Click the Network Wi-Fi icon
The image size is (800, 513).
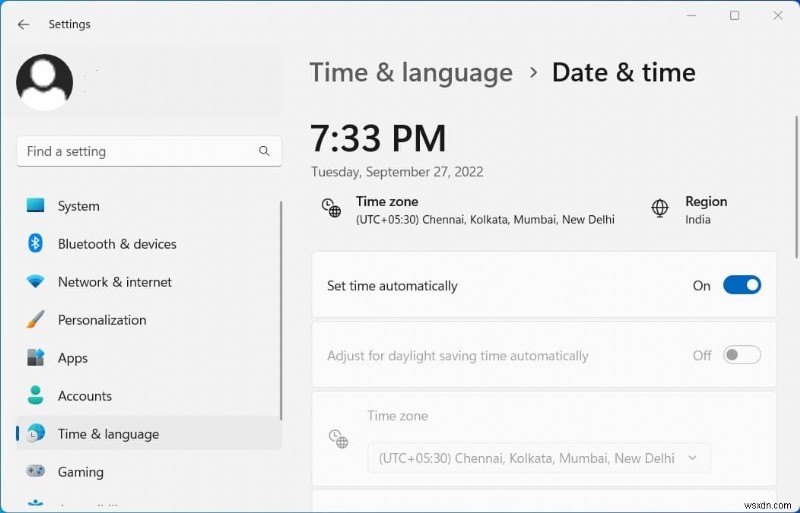click(x=36, y=282)
